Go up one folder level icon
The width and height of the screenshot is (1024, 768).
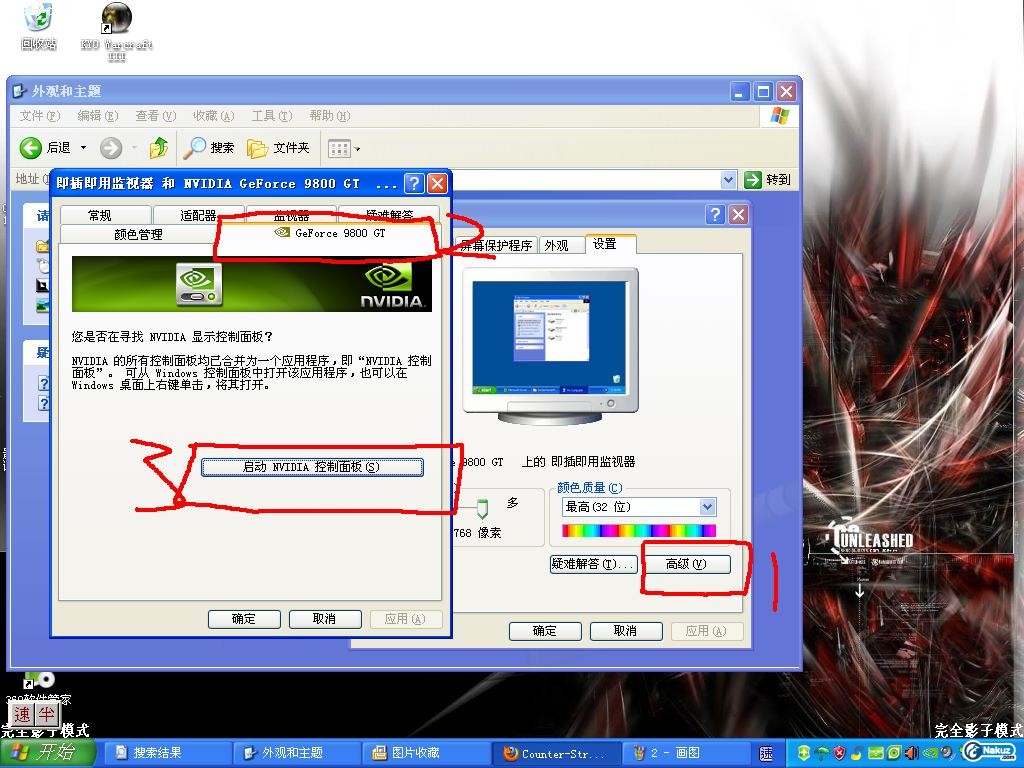point(158,148)
